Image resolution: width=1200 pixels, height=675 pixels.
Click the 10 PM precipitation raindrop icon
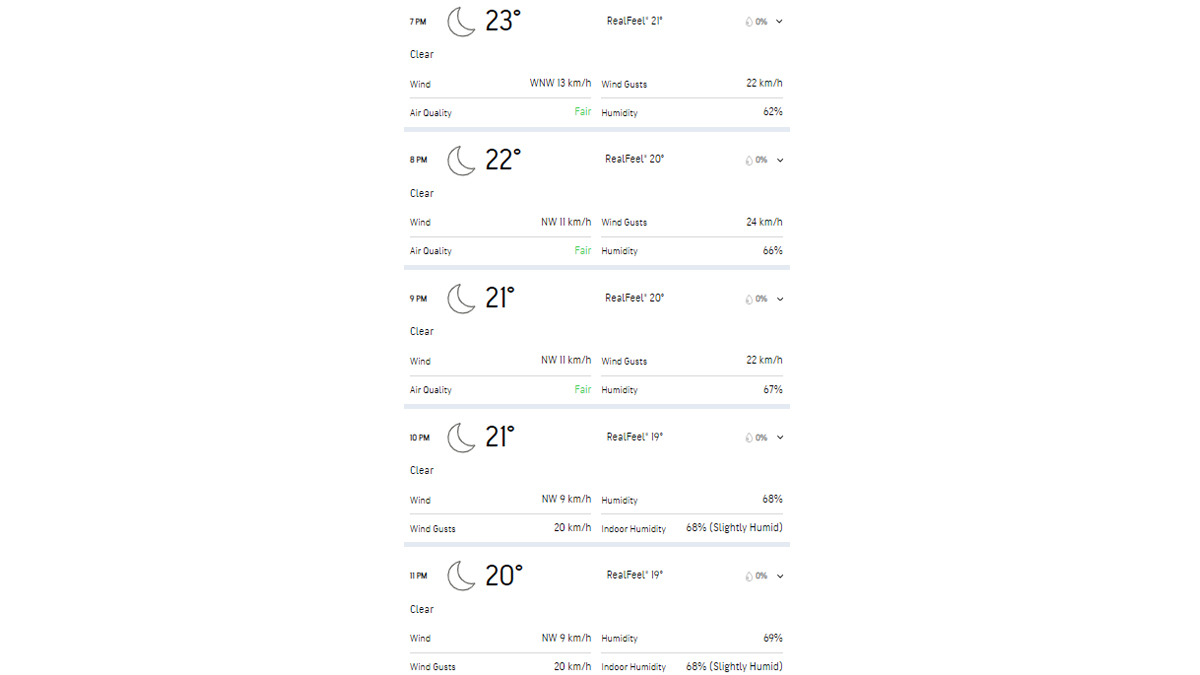click(749, 437)
